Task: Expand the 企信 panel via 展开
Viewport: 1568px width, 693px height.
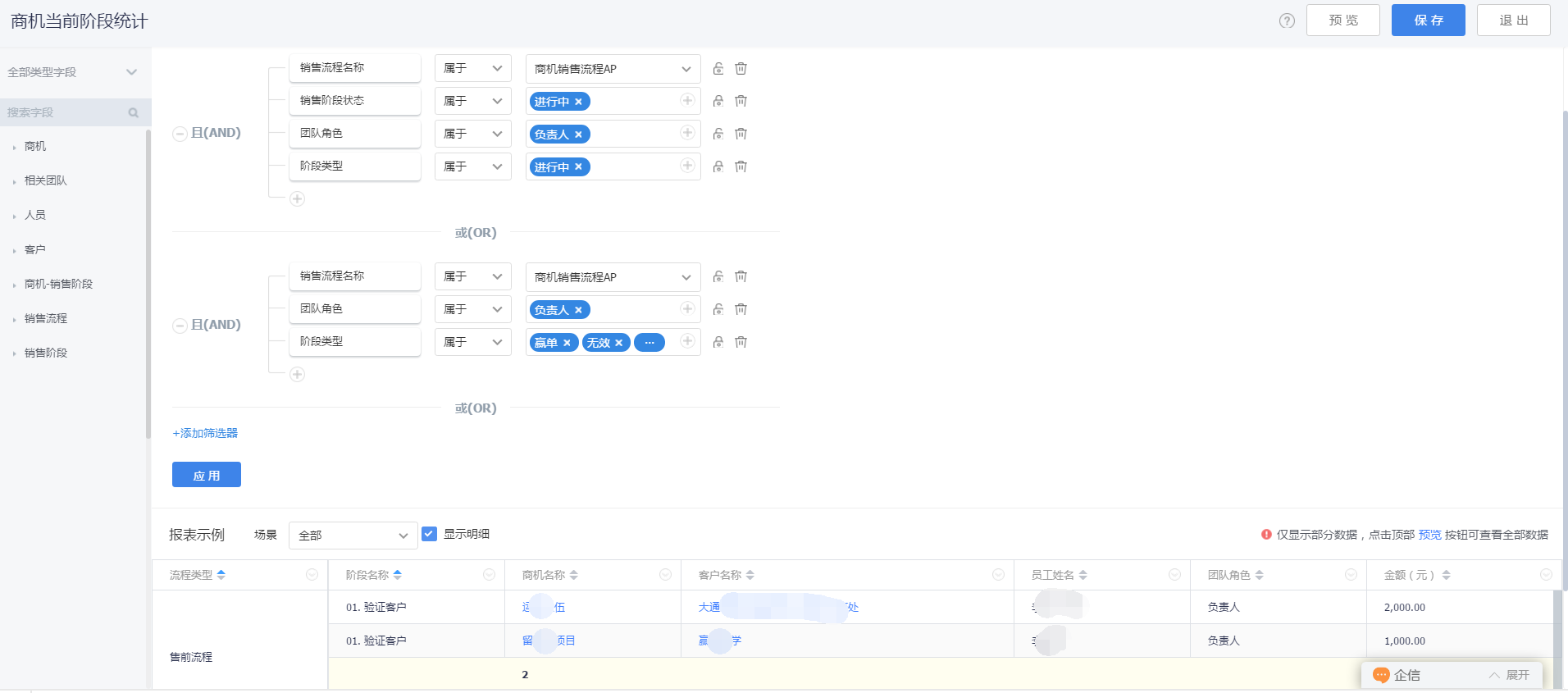Action: point(1510,675)
